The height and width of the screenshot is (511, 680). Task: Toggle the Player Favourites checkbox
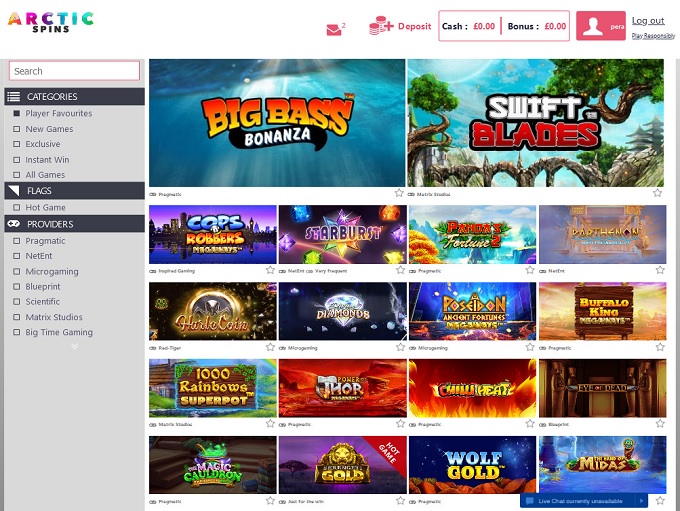16,113
